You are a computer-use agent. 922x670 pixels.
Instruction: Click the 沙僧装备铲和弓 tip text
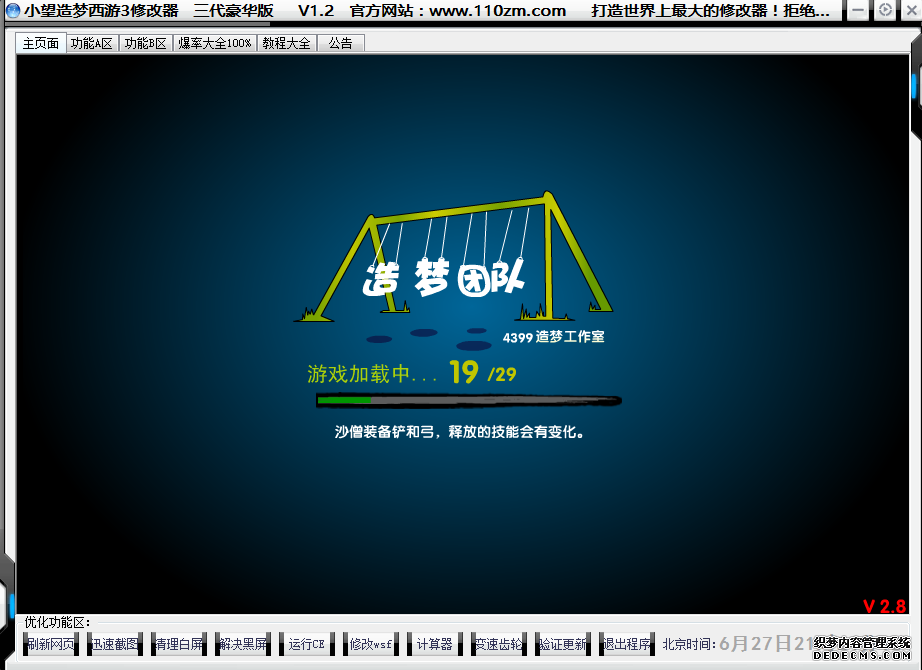(x=459, y=432)
